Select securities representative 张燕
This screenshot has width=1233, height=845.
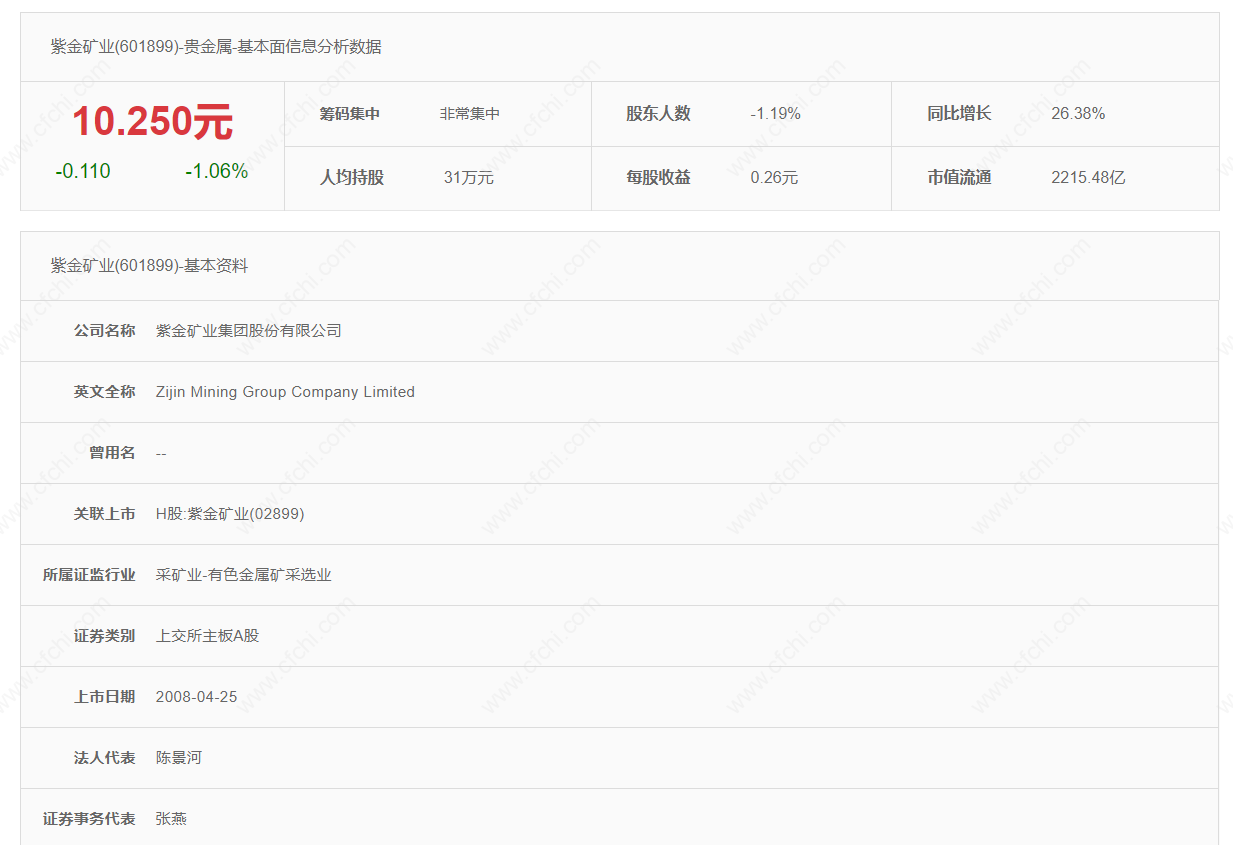pyautogui.click(x=171, y=819)
